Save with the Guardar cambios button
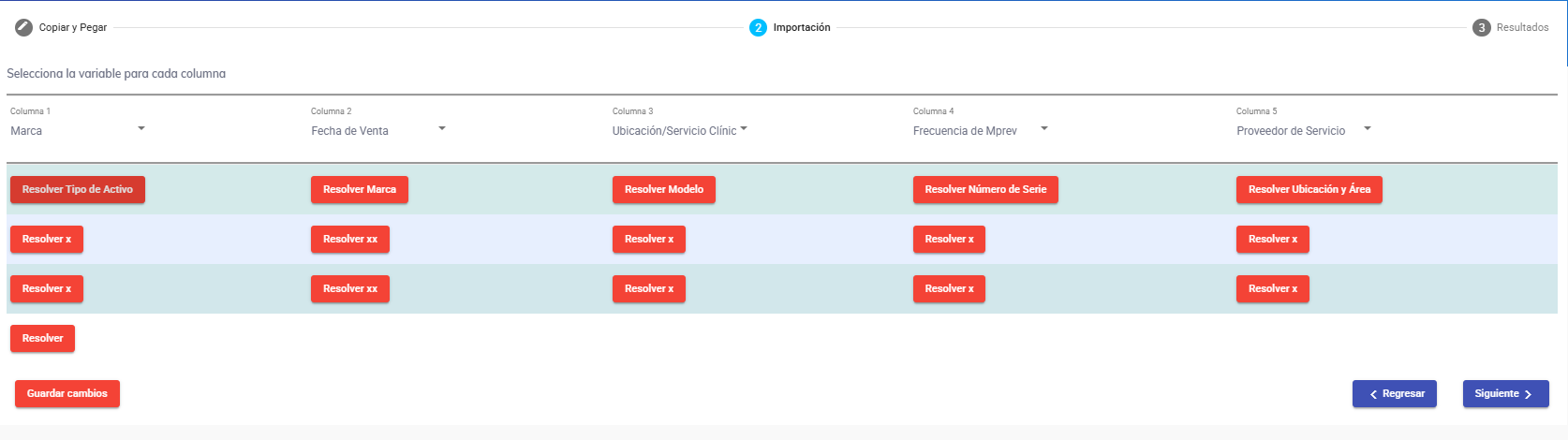 tap(67, 393)
